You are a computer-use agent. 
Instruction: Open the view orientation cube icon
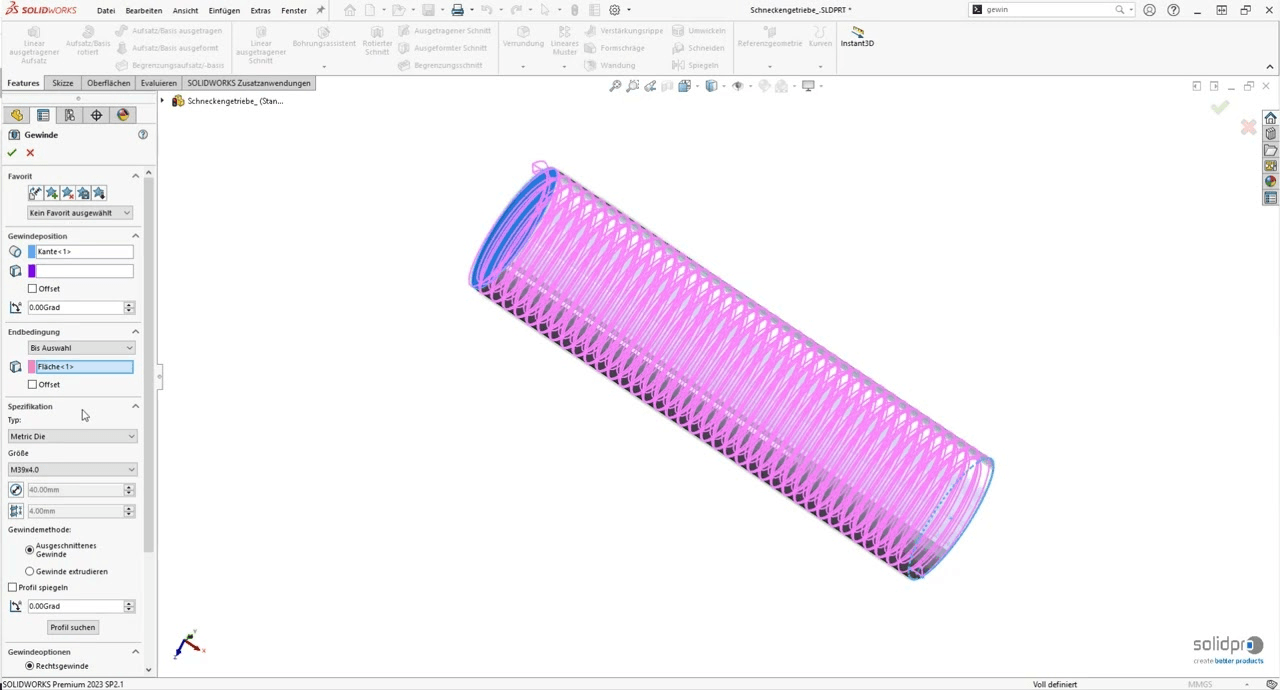(711, 85)
